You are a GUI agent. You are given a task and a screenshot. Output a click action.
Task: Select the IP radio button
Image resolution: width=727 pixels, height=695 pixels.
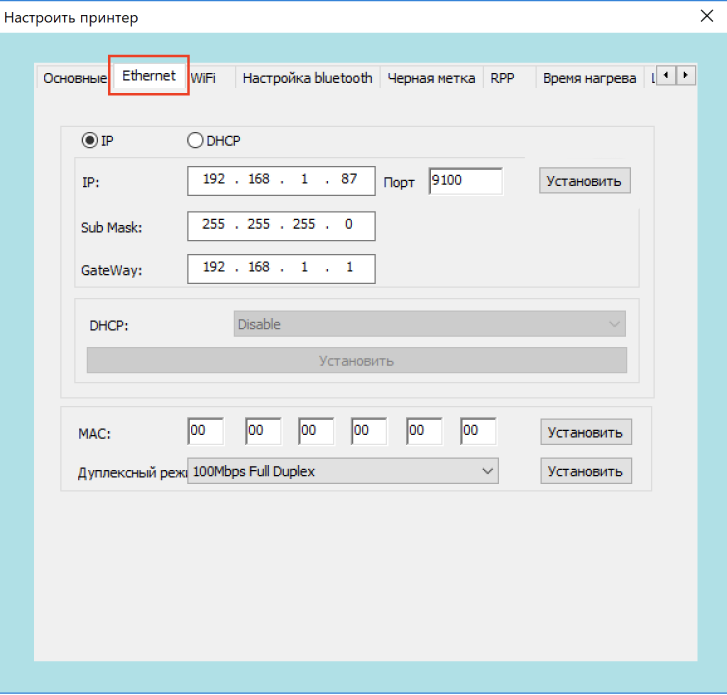(90, 141)
